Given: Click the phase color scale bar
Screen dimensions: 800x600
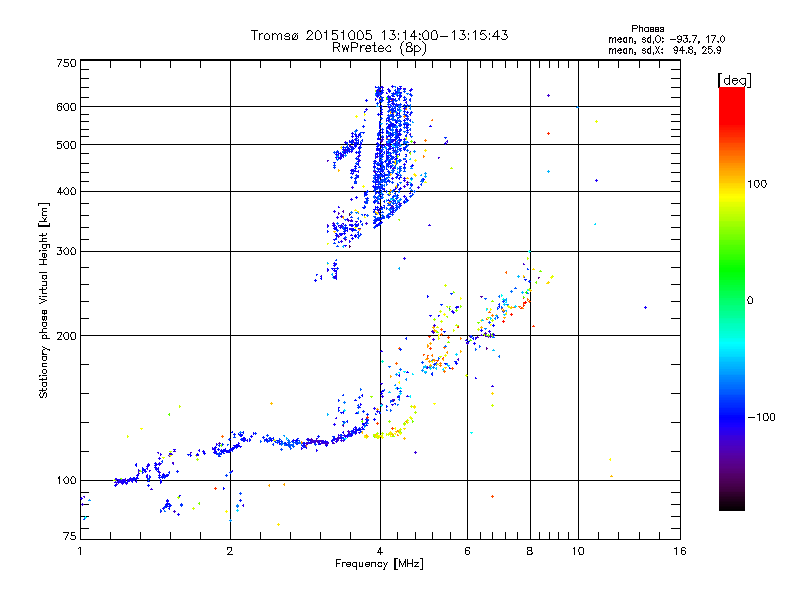Looking at the screenshot, I should (732, 299).
